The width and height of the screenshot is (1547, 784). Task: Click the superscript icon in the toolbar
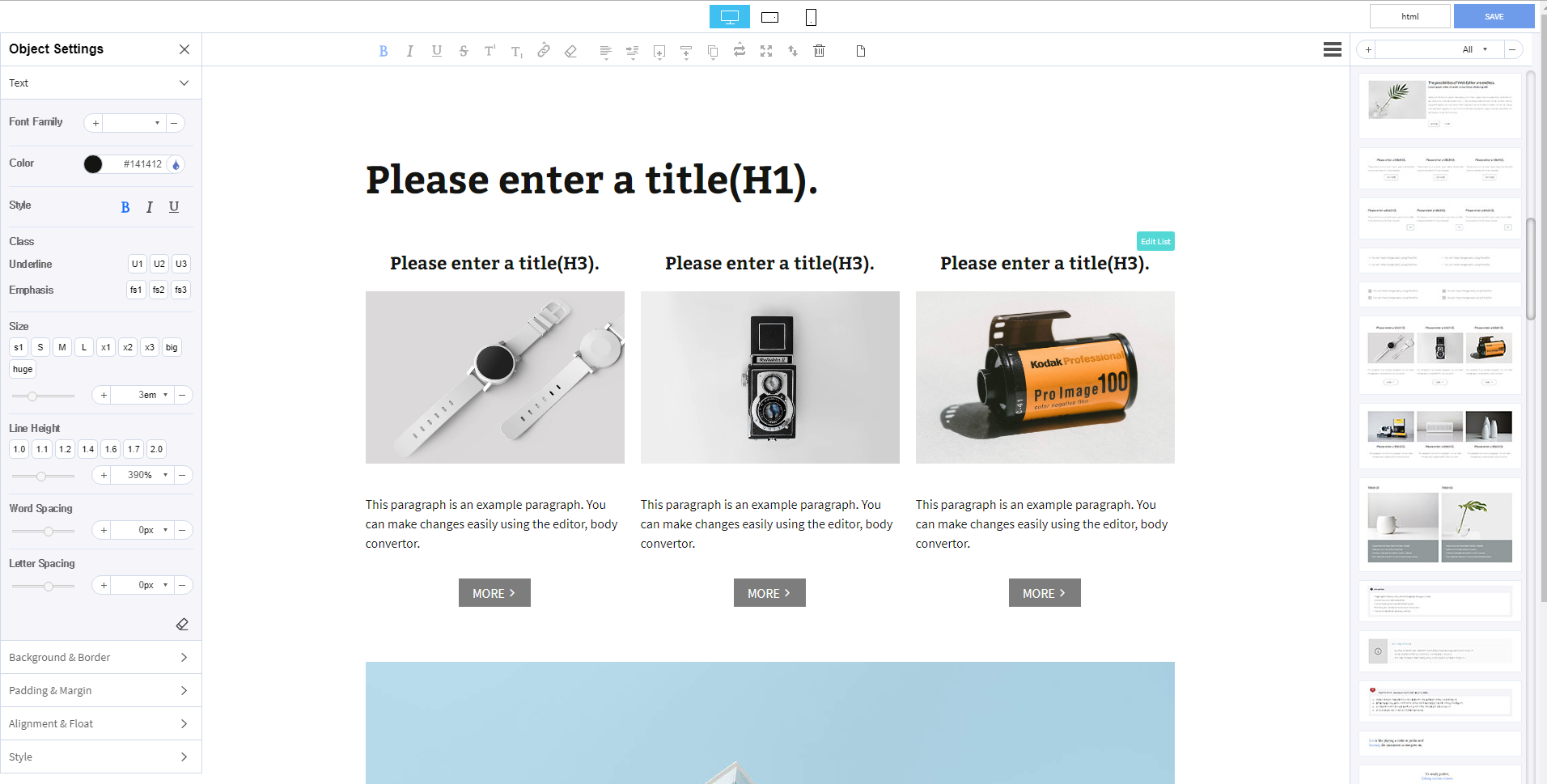coord(490,51)
